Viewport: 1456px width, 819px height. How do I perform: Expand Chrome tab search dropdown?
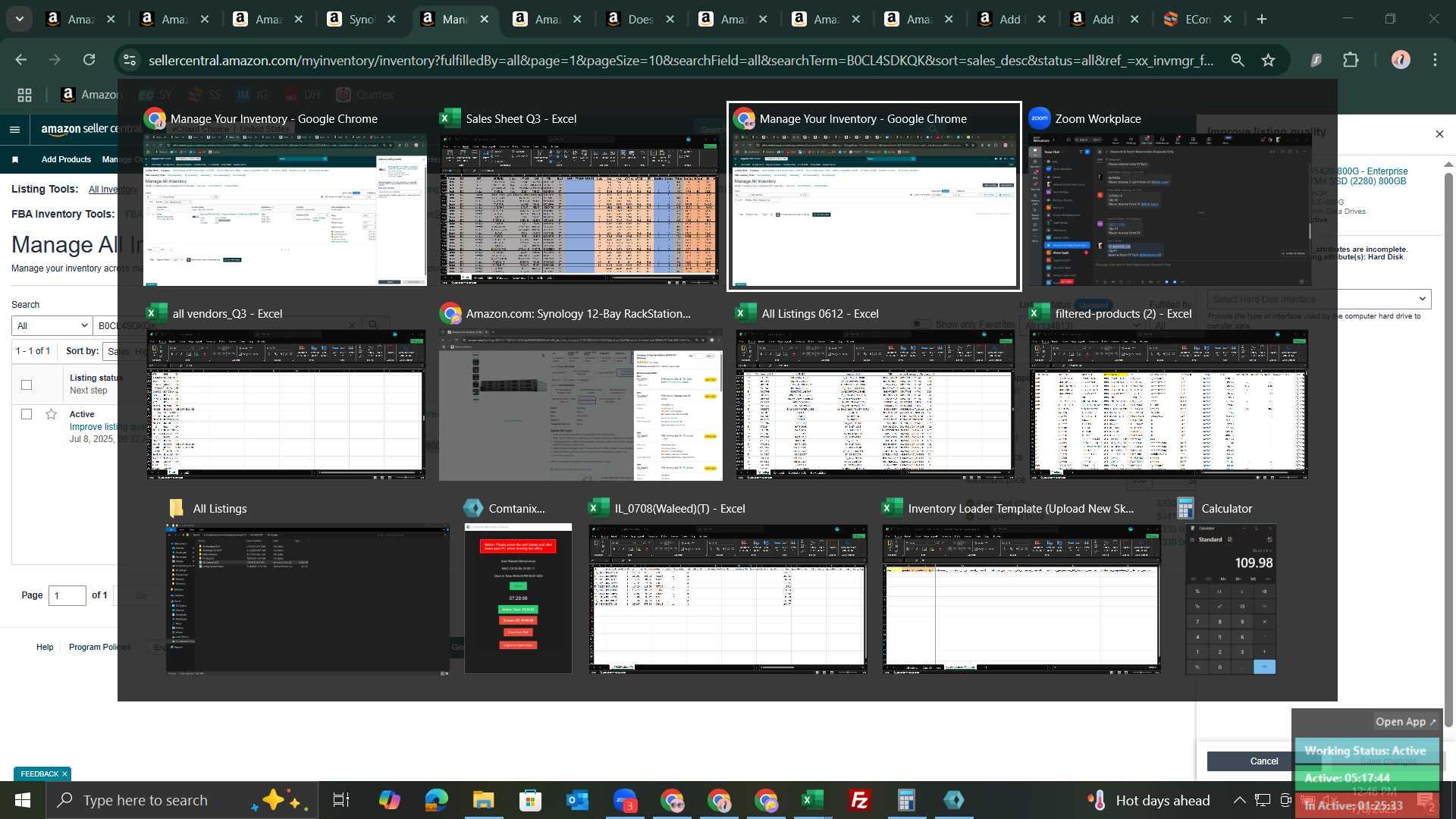tap(20, 19)
